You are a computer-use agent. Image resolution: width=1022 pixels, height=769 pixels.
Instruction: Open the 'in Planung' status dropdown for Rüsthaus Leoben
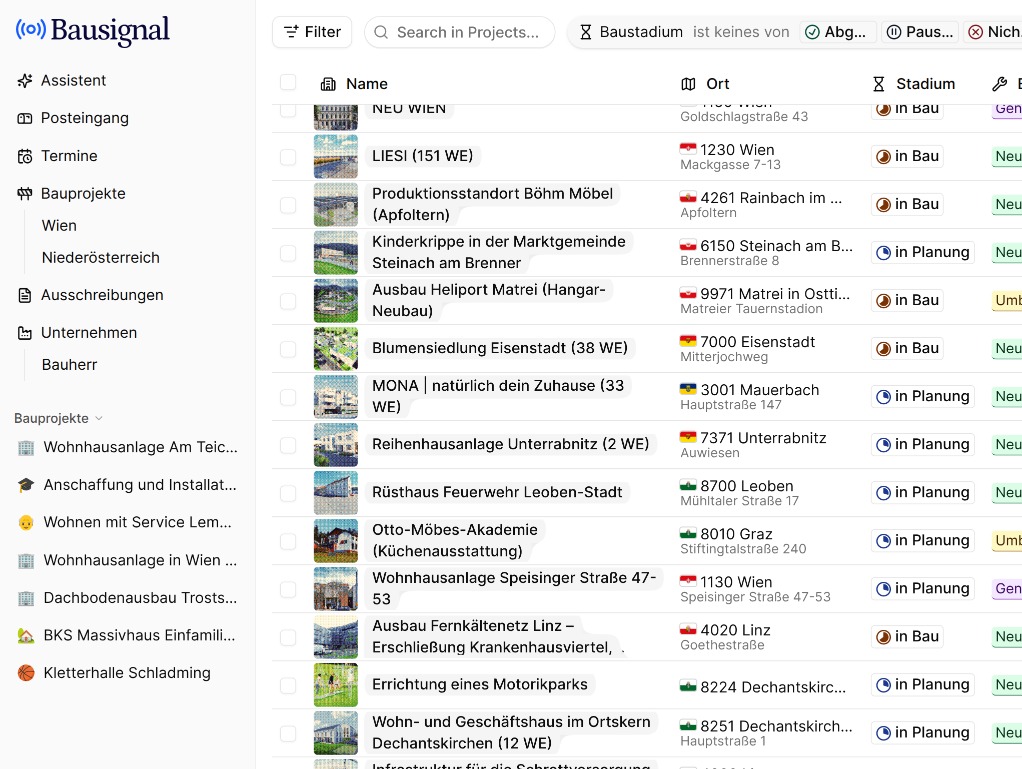tap(922, 493)
